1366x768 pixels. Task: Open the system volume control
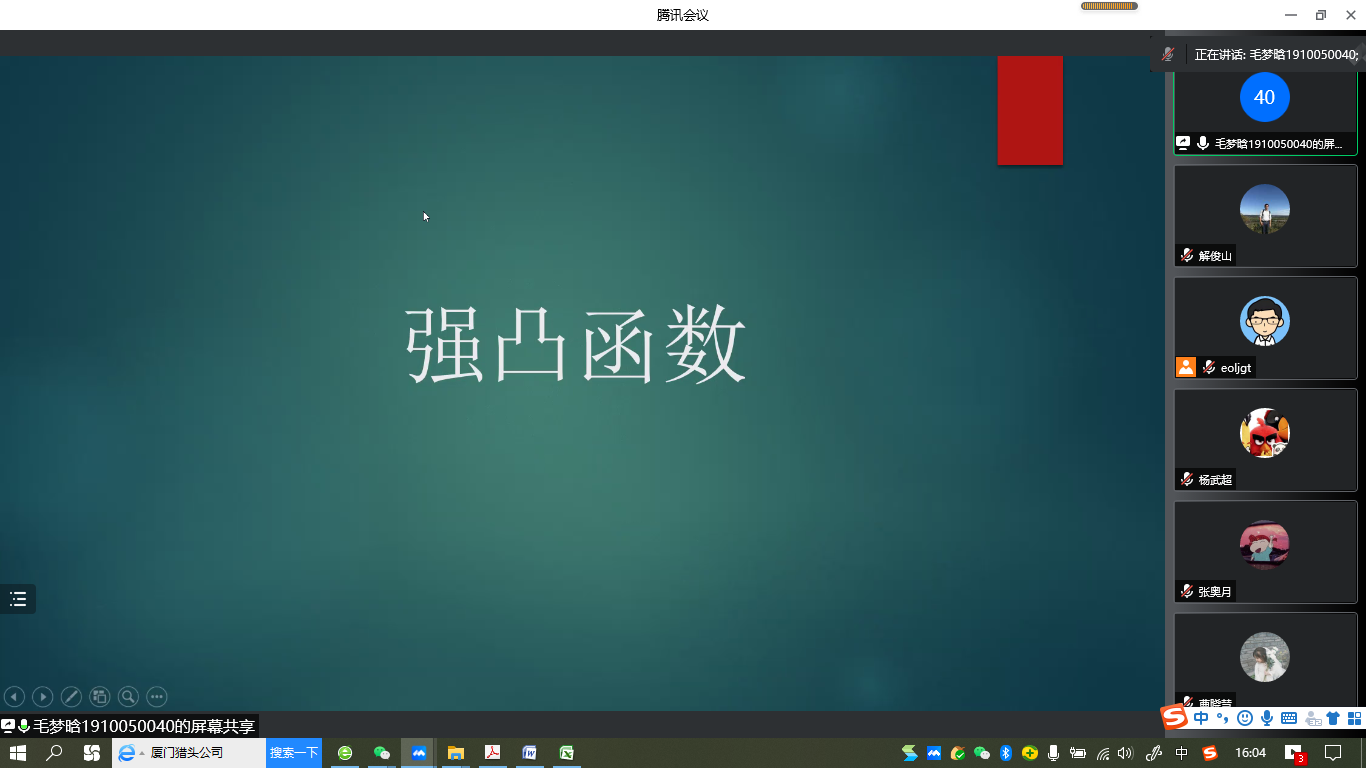[1125, 753]
